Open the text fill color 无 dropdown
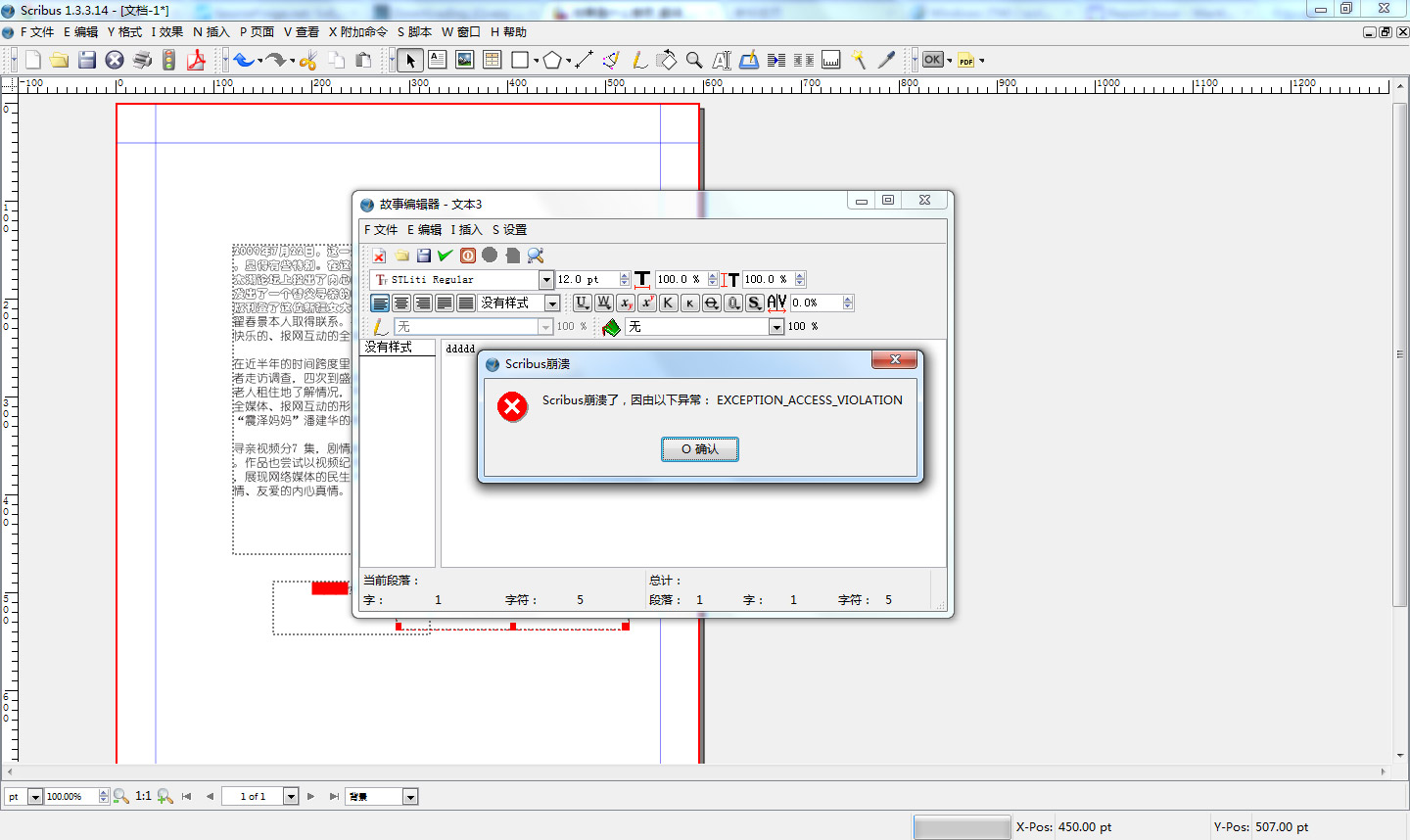Screen dimensions: 1410x840 click(x=775, y=327)
